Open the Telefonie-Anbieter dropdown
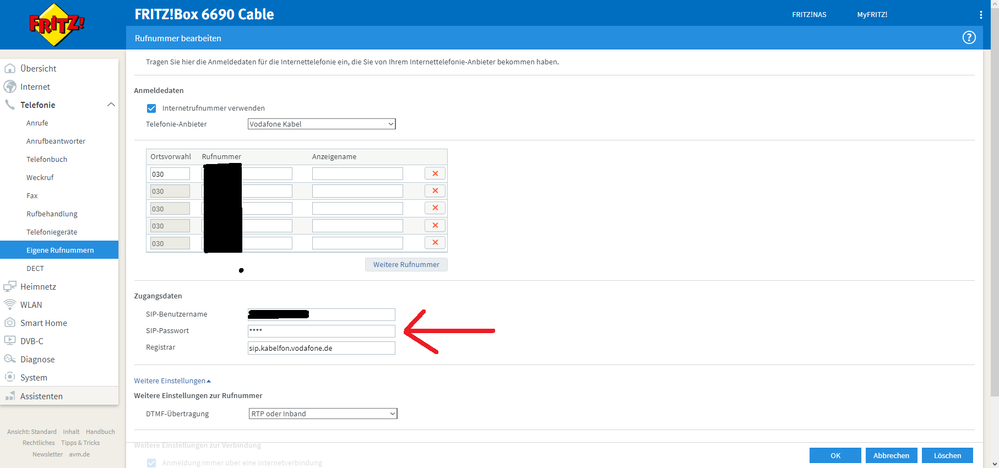The height and width of the screenshot is (468, 999). 322,124
